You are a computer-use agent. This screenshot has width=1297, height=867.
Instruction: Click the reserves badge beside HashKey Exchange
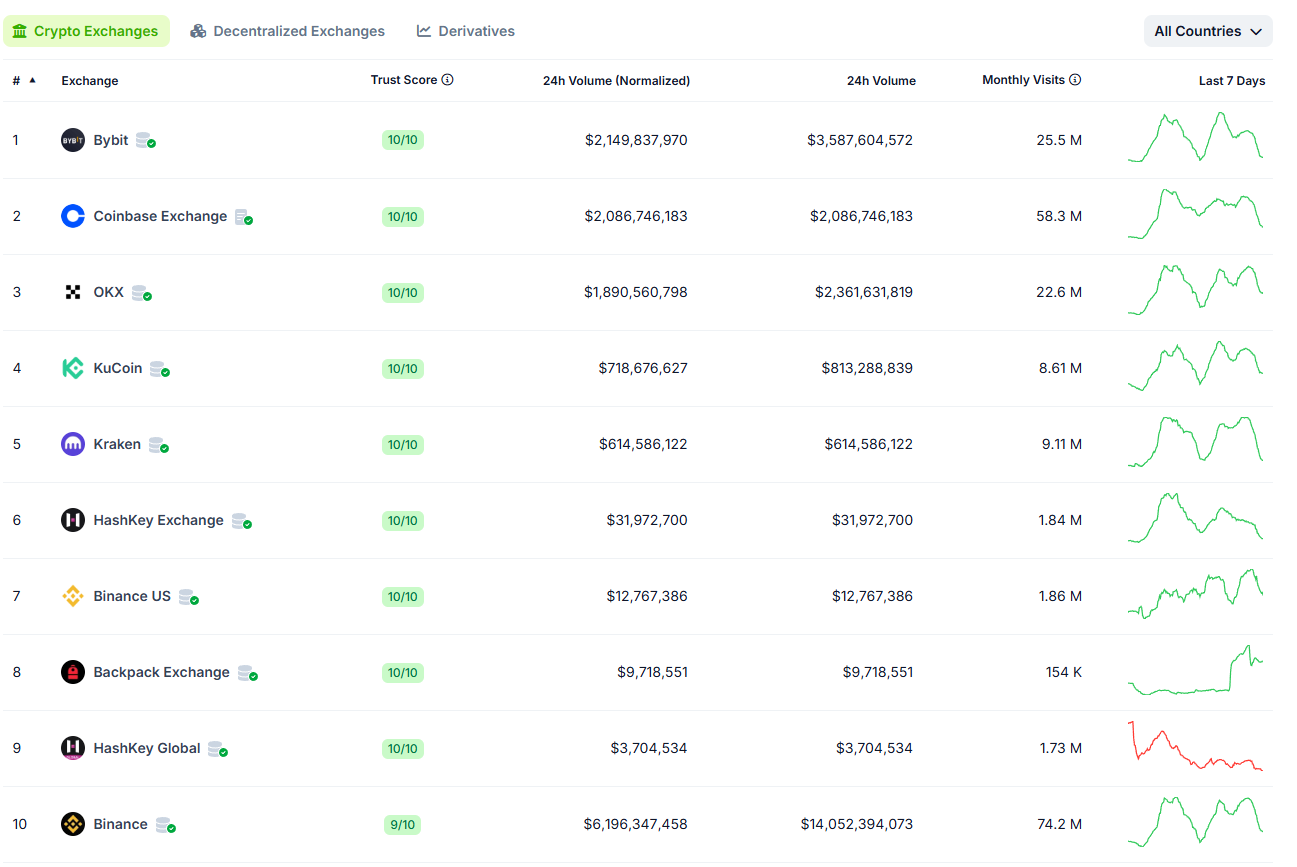[x=242, y=521]
